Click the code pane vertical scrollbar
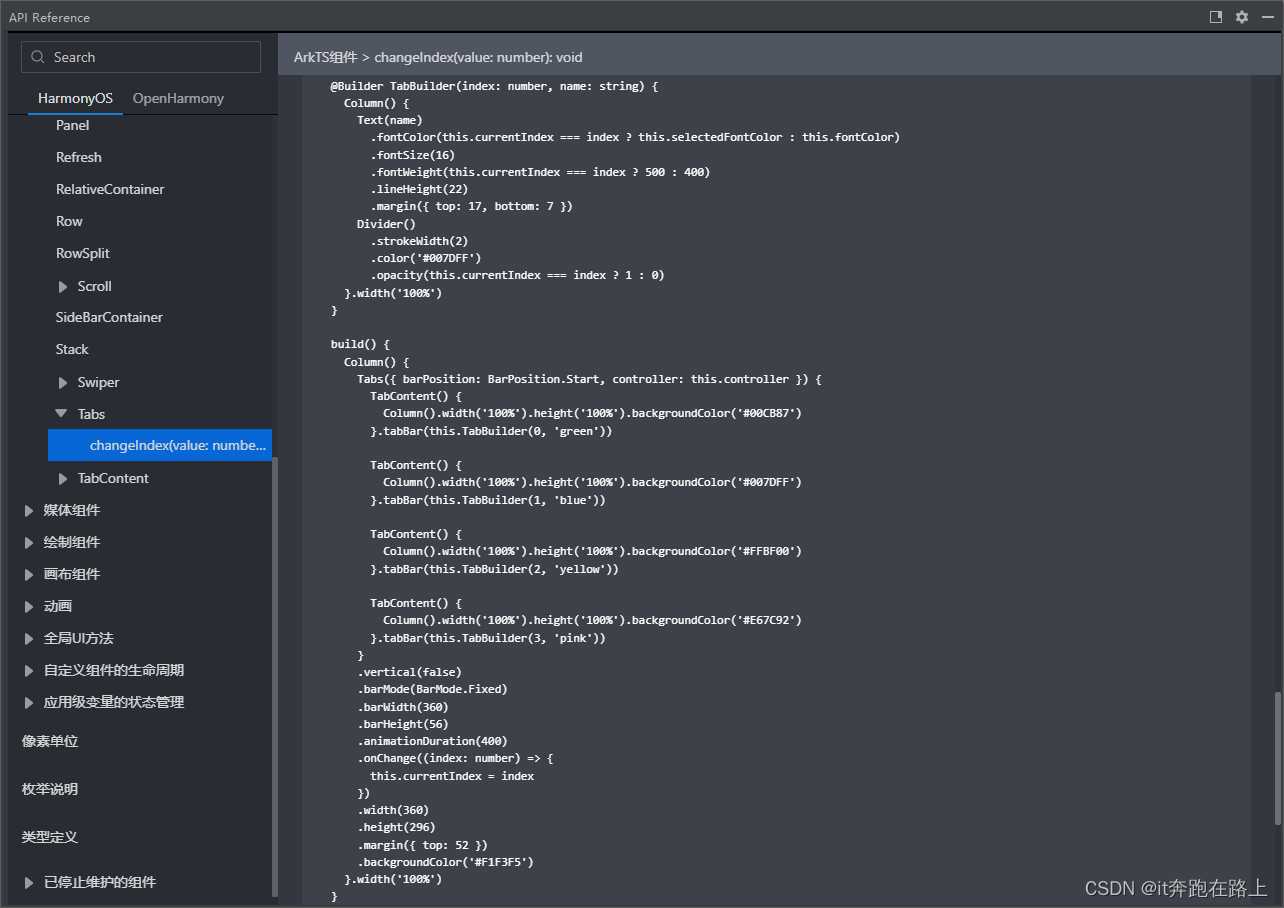 pyautogui.click(x=1277, y=757)
